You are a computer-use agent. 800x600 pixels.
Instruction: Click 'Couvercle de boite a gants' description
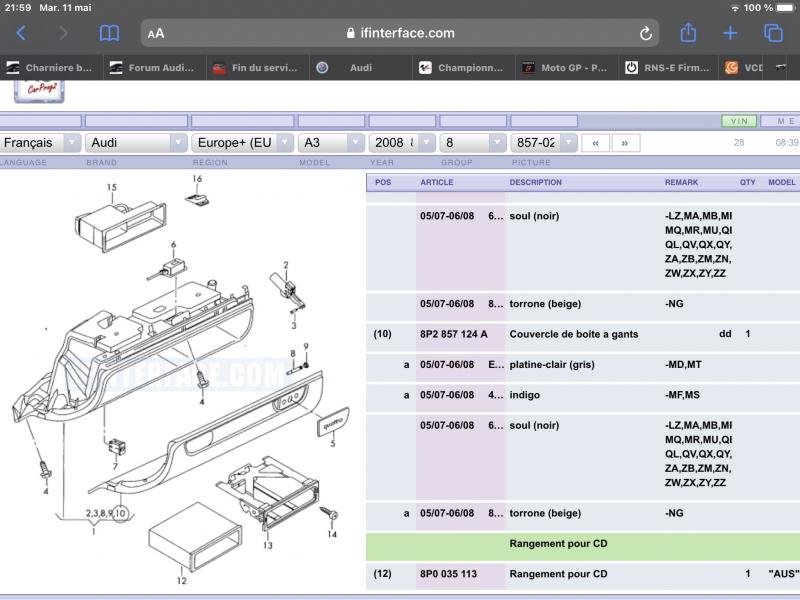pyautogui.click(x=573, y=334)
